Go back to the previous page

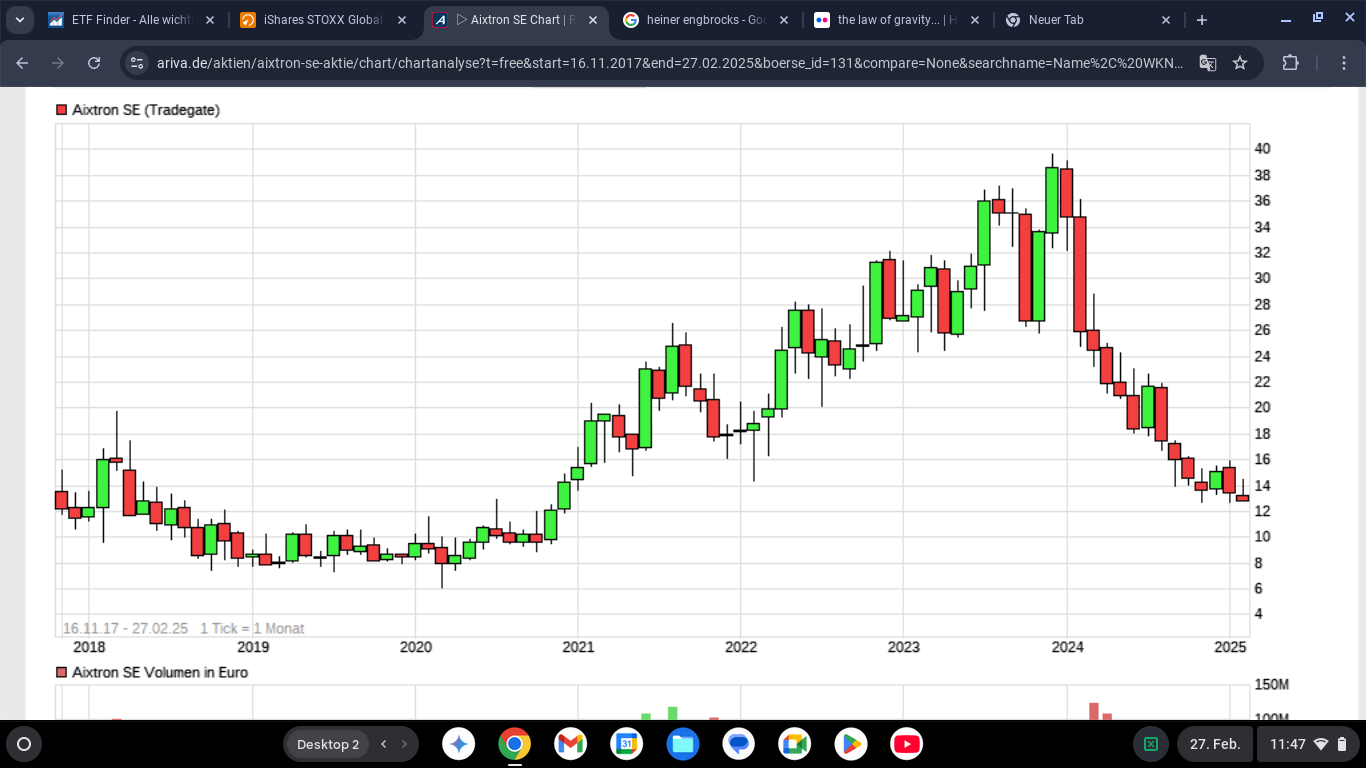tap(23, 62)
